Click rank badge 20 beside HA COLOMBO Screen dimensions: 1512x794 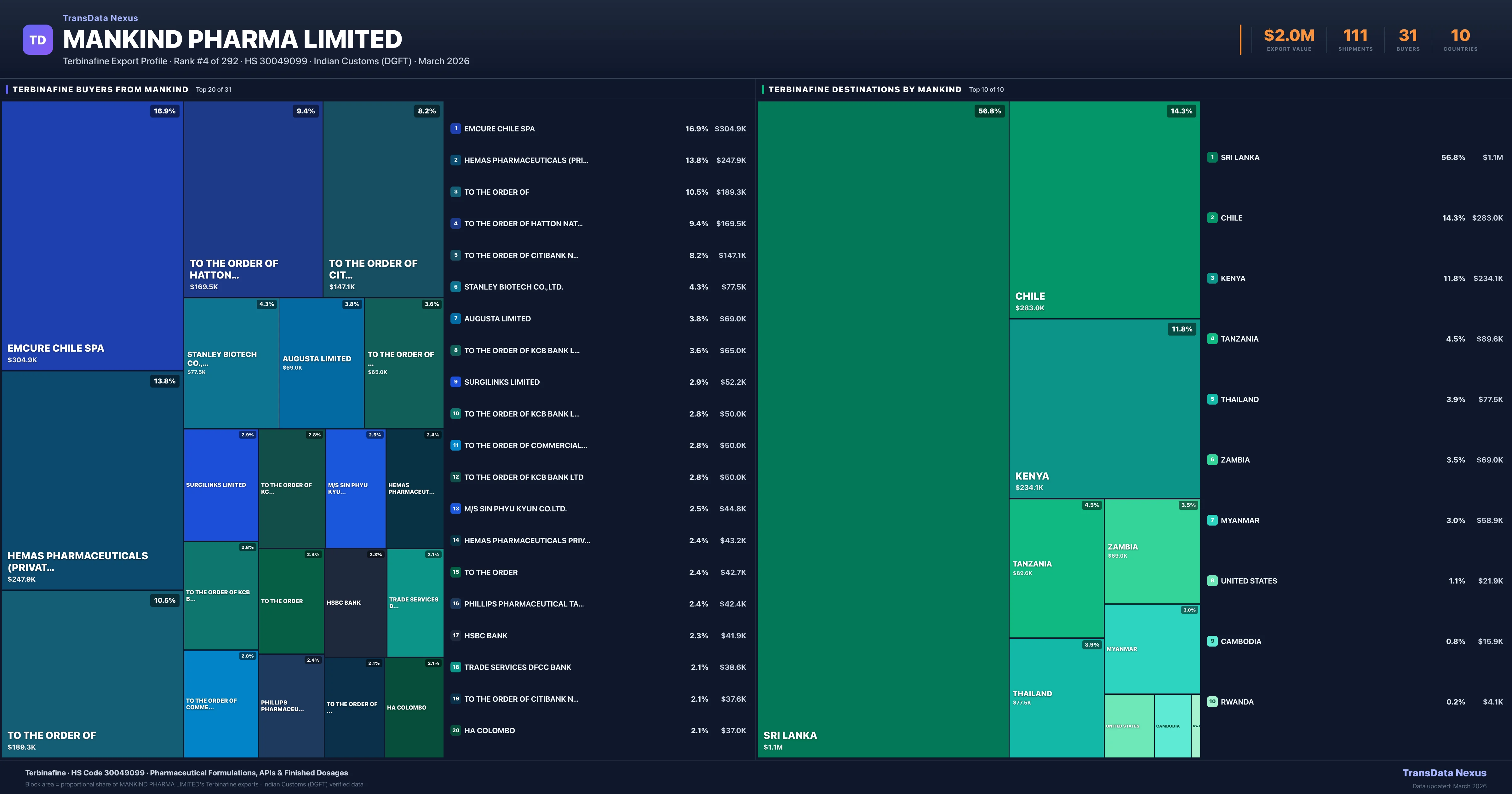tap(455, 731)
